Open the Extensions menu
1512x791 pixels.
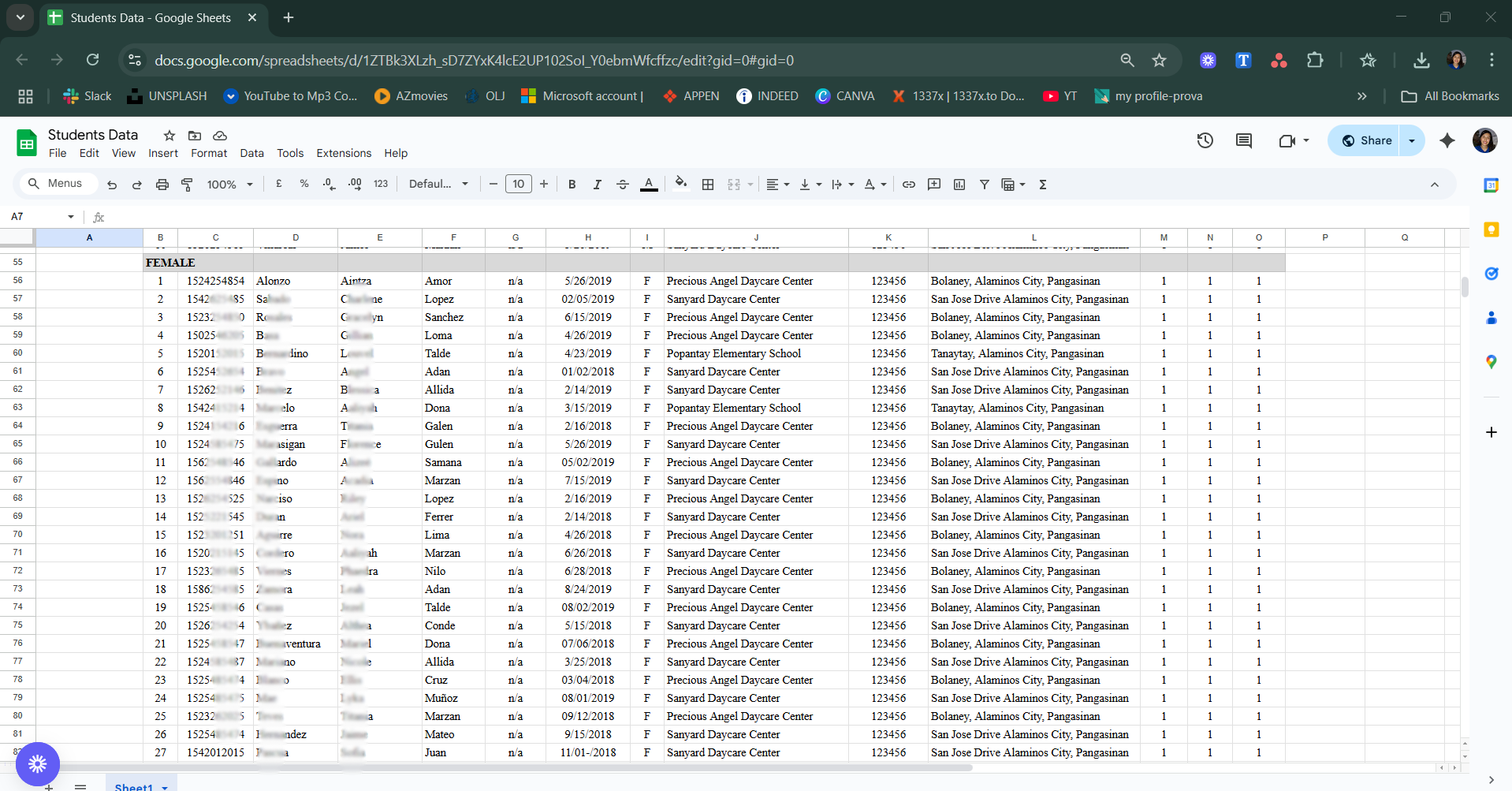pyautogui.click(x=343, y=153)
